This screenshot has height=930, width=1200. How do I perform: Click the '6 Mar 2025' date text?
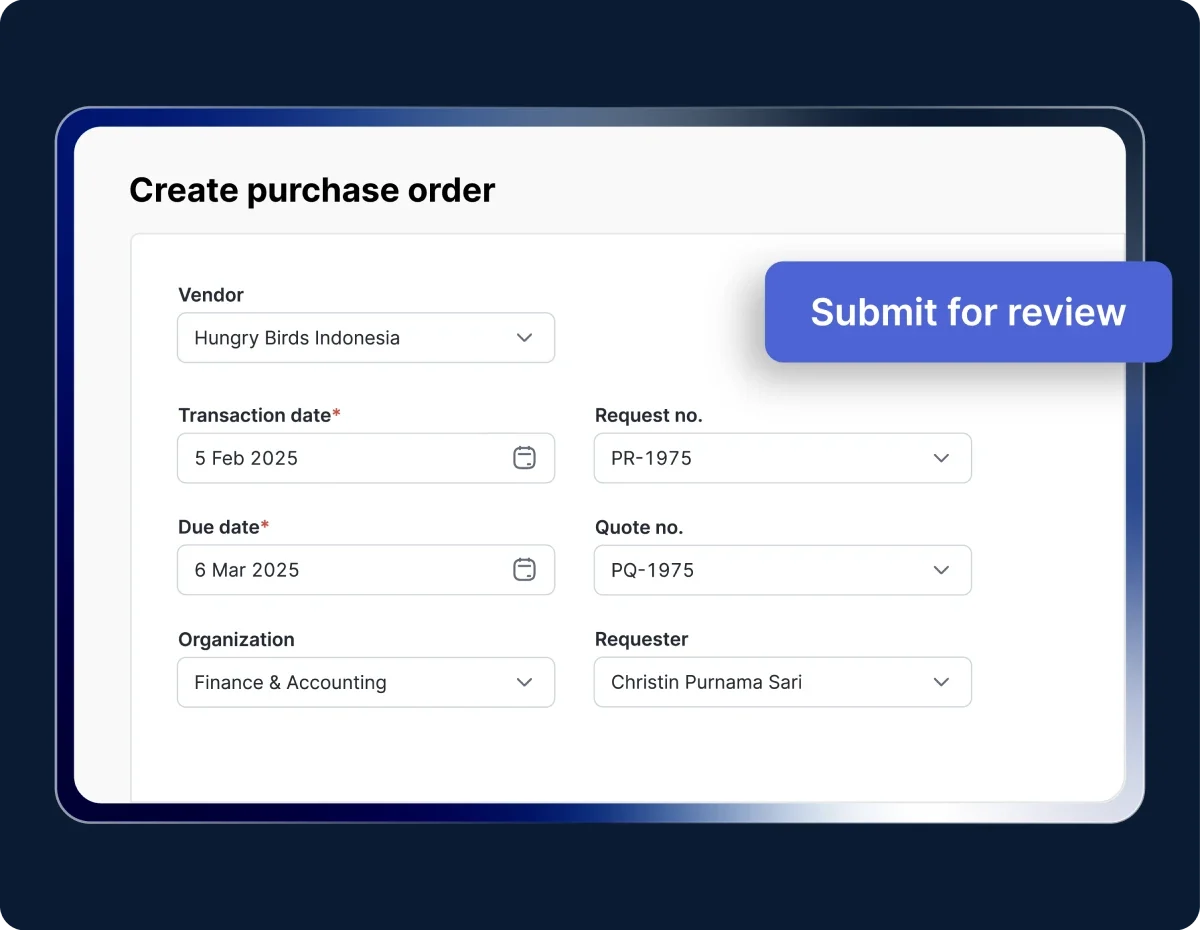point(247,570)
